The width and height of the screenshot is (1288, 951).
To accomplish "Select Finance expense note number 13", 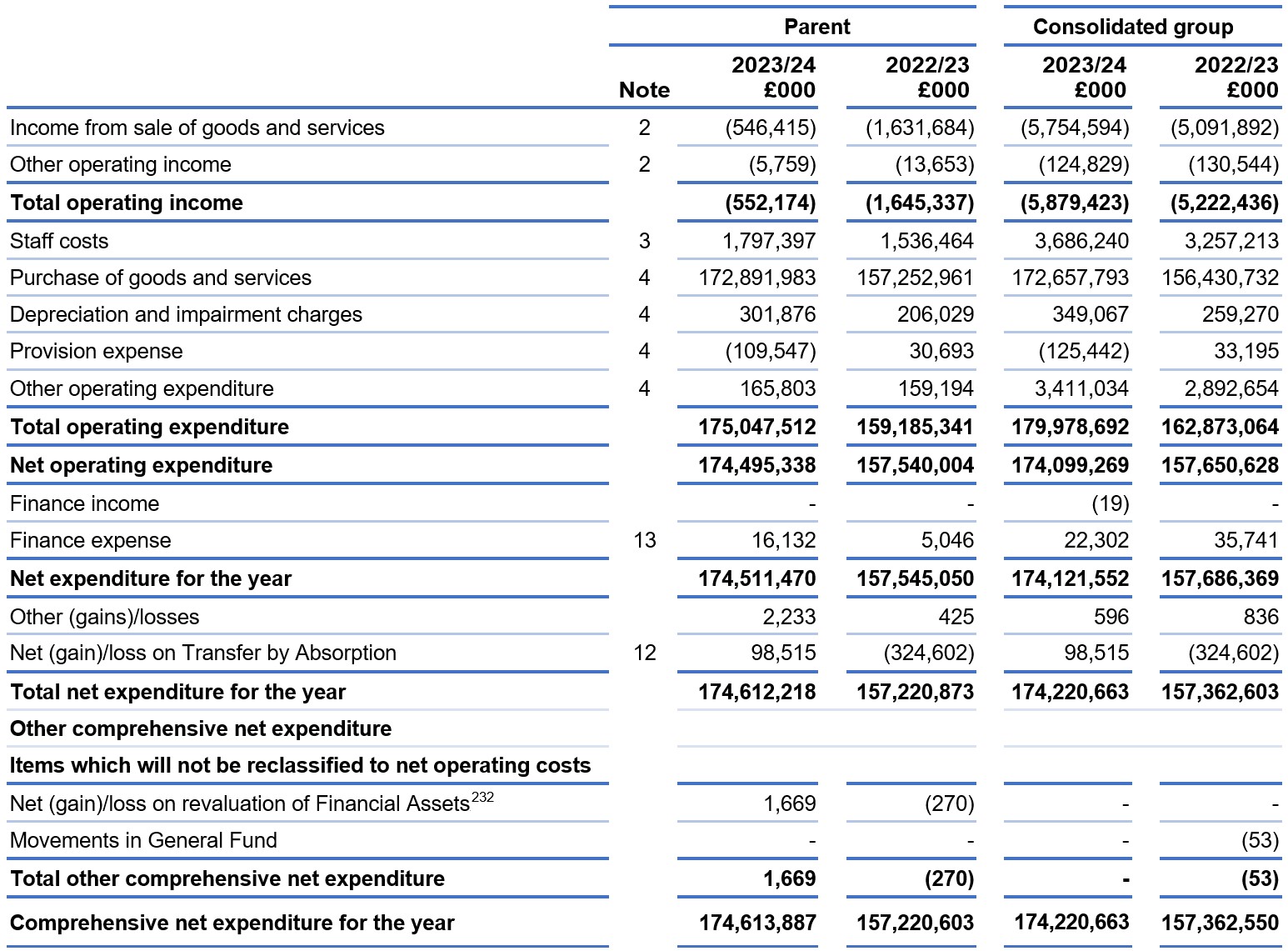I will pyautogui.click(x=644, y=540).
